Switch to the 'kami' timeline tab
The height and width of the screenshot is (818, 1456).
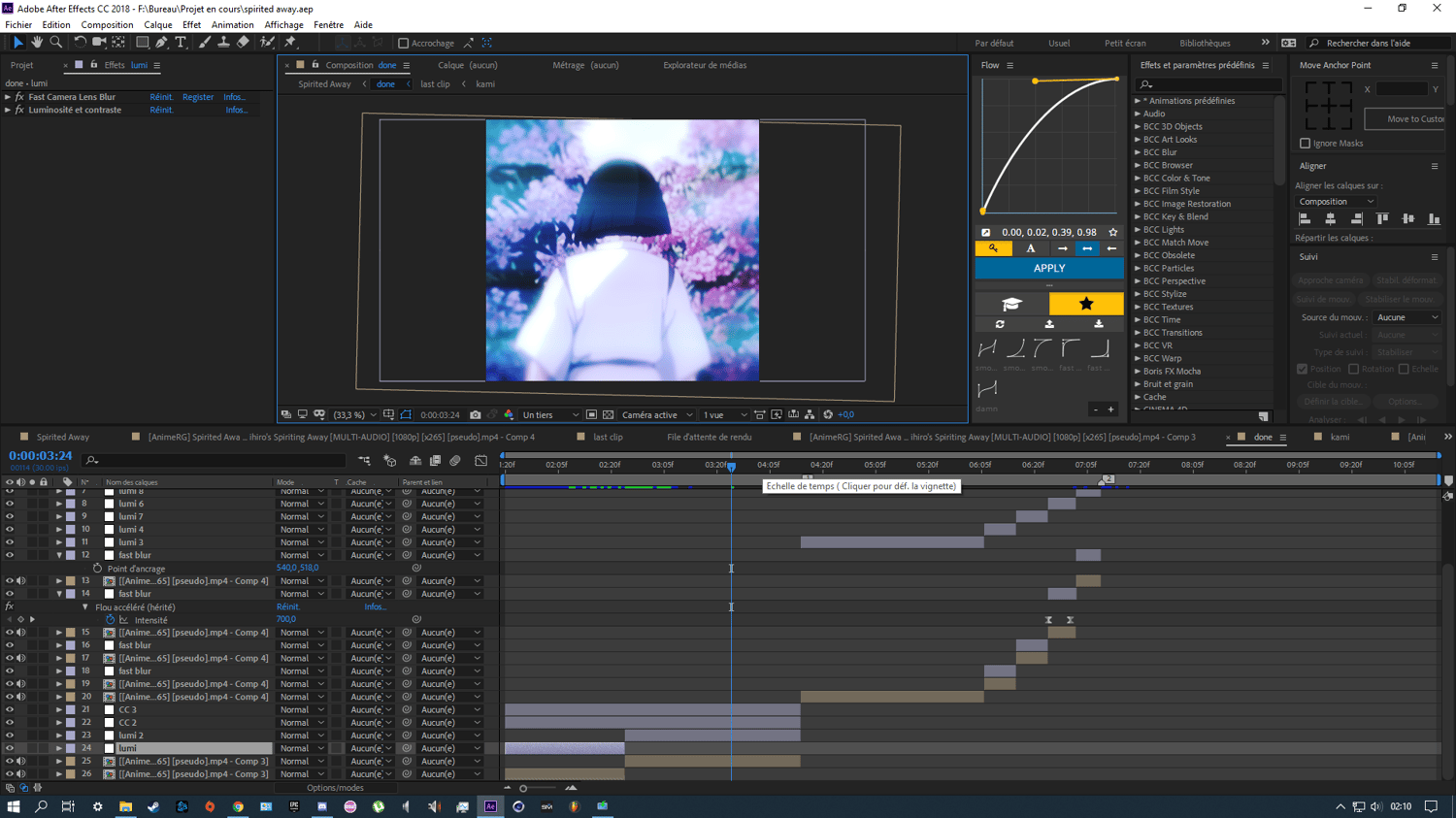(x=1340, y=438)
